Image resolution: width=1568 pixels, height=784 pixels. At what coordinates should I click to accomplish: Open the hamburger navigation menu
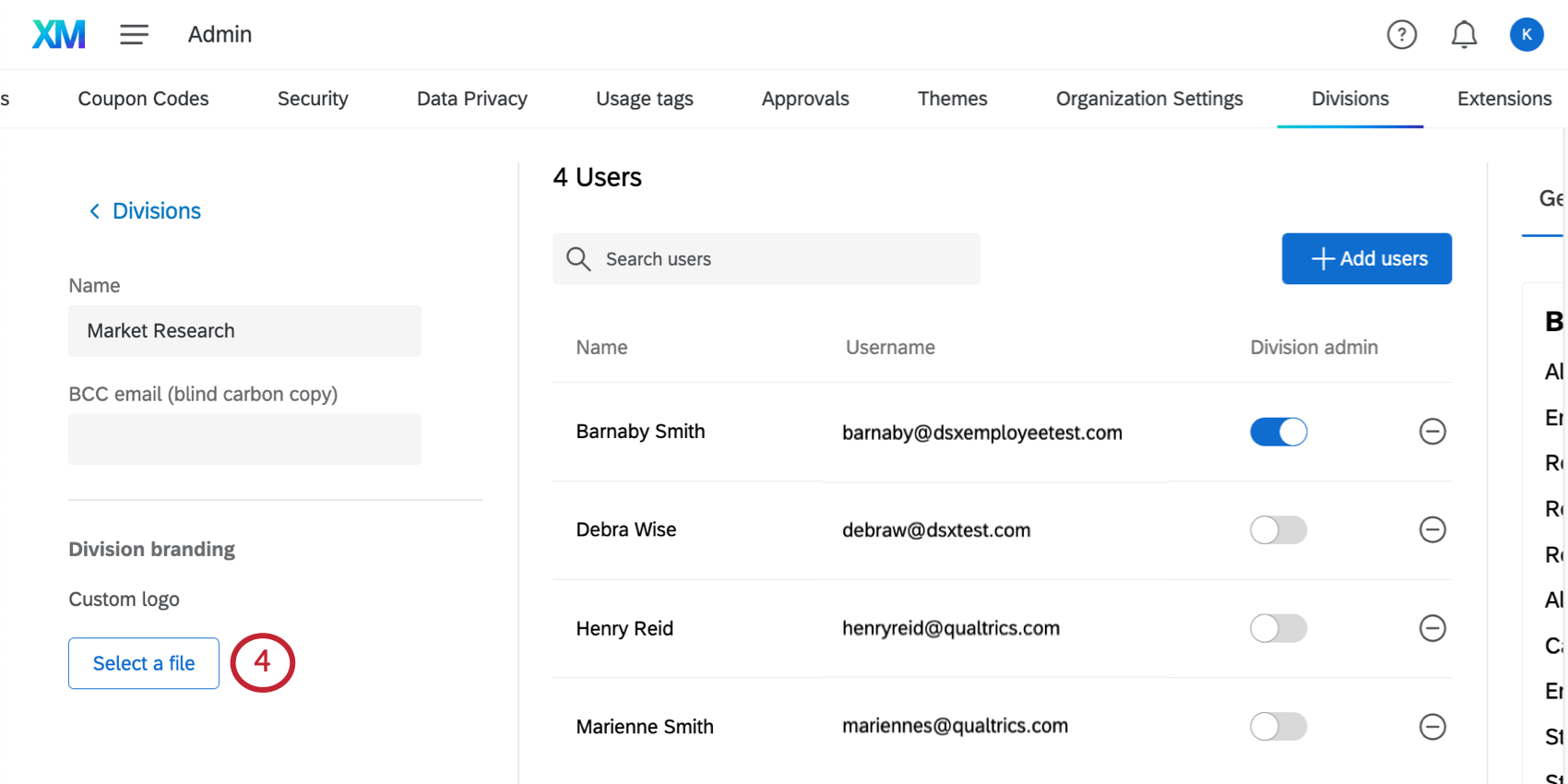[134, 35]
